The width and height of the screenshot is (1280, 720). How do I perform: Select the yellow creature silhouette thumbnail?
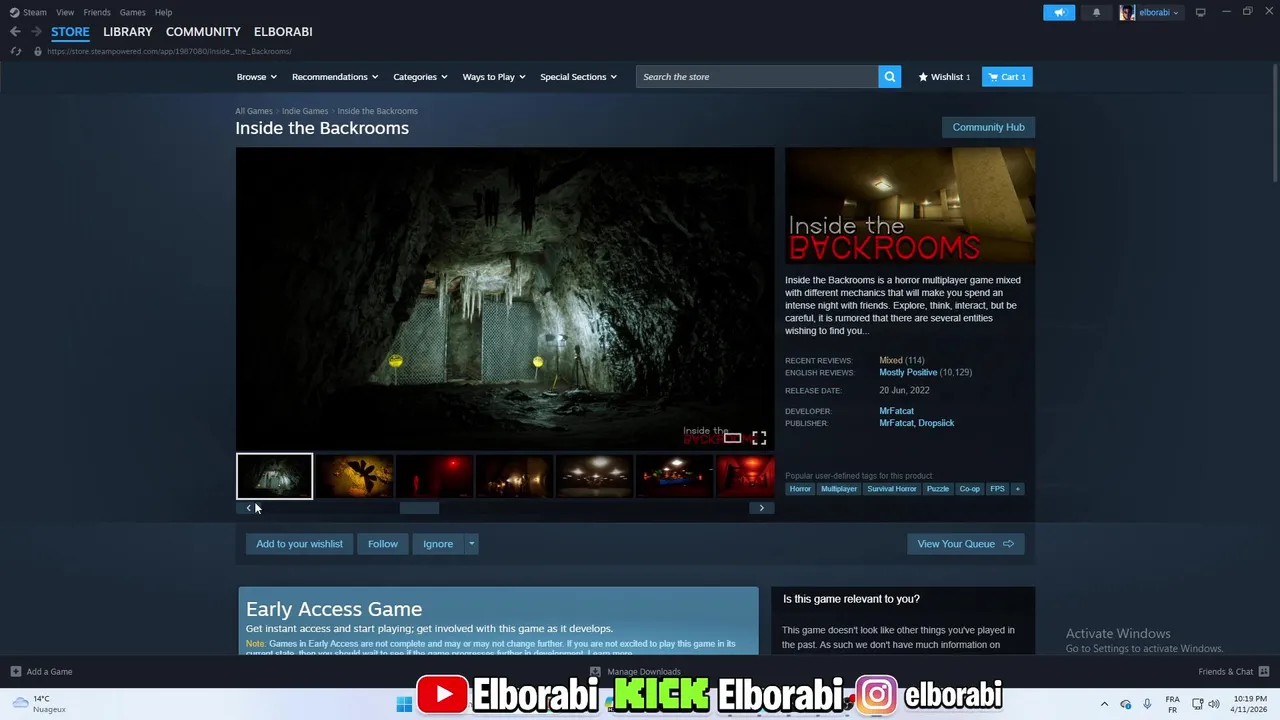354,476
